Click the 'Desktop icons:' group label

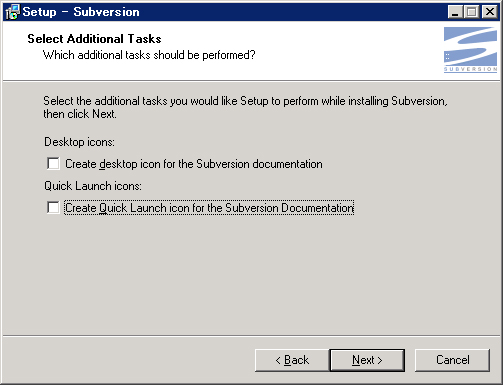pyautogui.click(x=79, y=142)
